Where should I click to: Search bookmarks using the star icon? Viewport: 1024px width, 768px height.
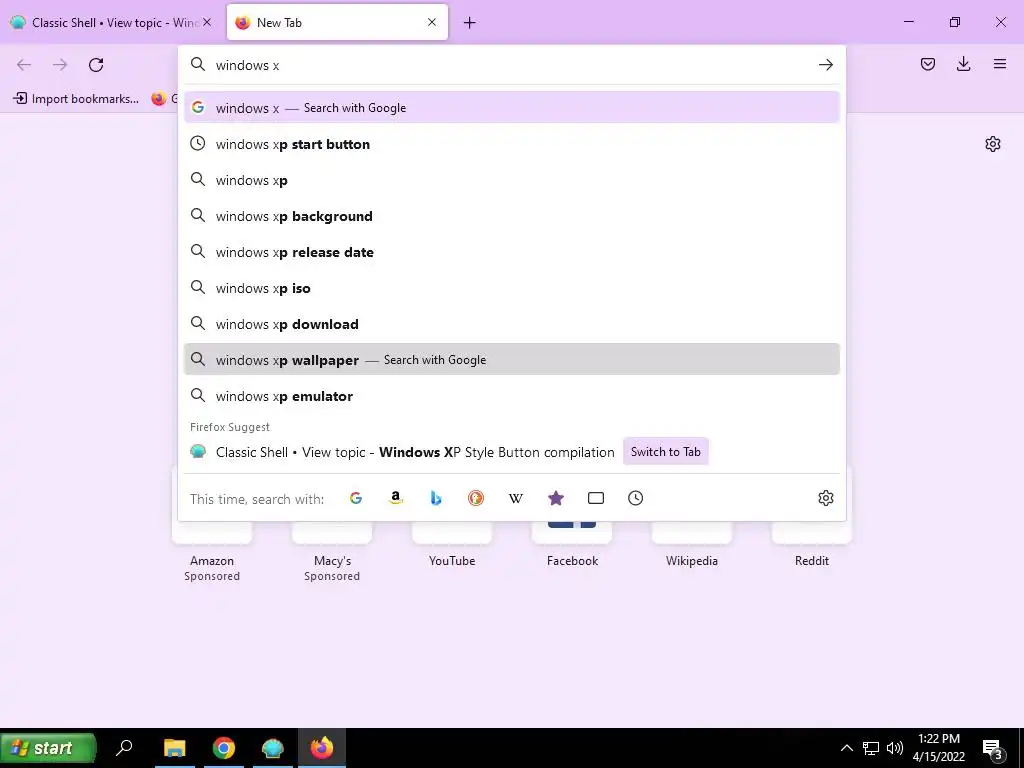coord(556,498)
